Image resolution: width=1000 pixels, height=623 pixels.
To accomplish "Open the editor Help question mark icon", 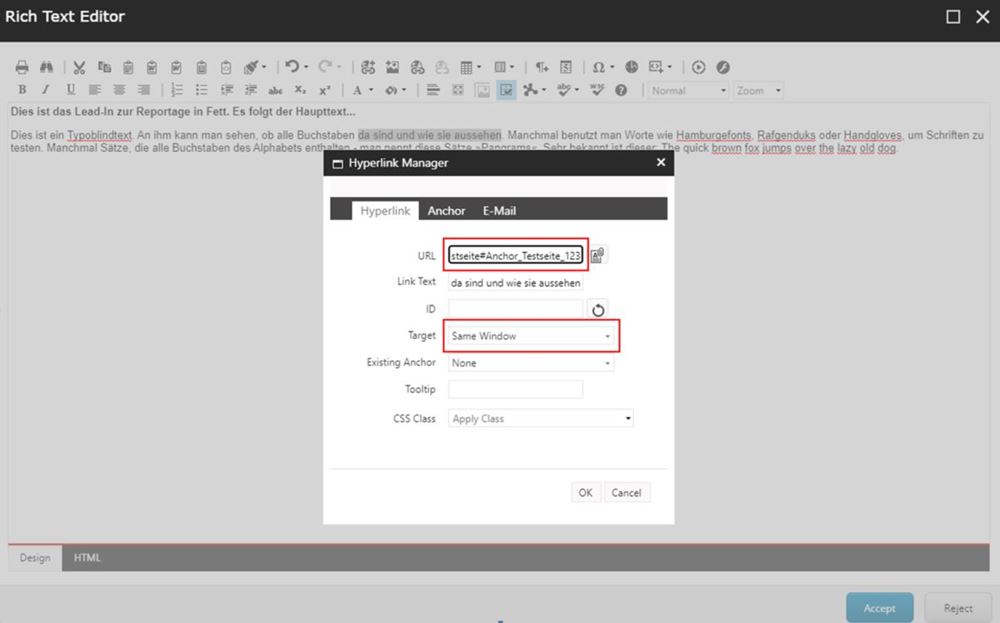I will coord(621,90).
